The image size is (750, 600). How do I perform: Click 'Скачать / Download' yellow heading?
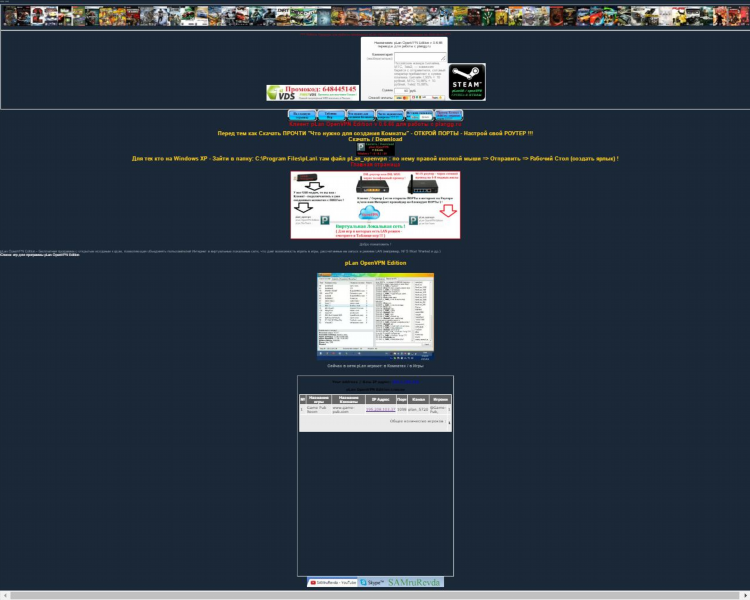click(x=375, y=139)
